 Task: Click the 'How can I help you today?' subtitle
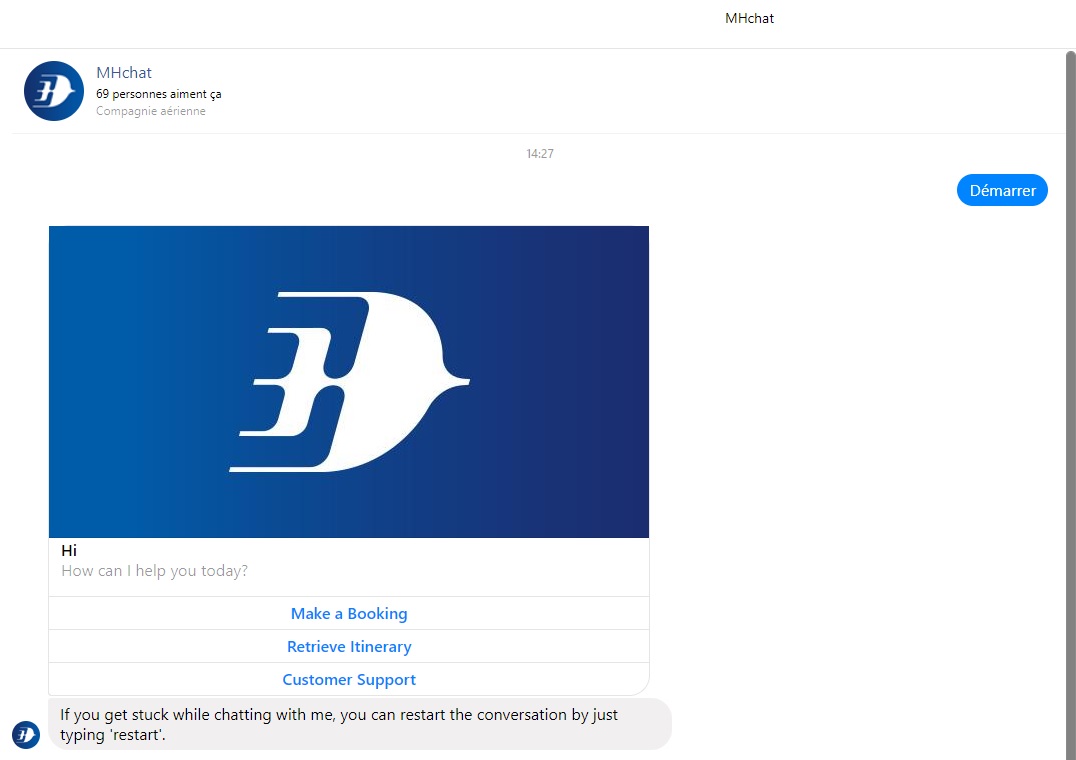pos(155,571)
